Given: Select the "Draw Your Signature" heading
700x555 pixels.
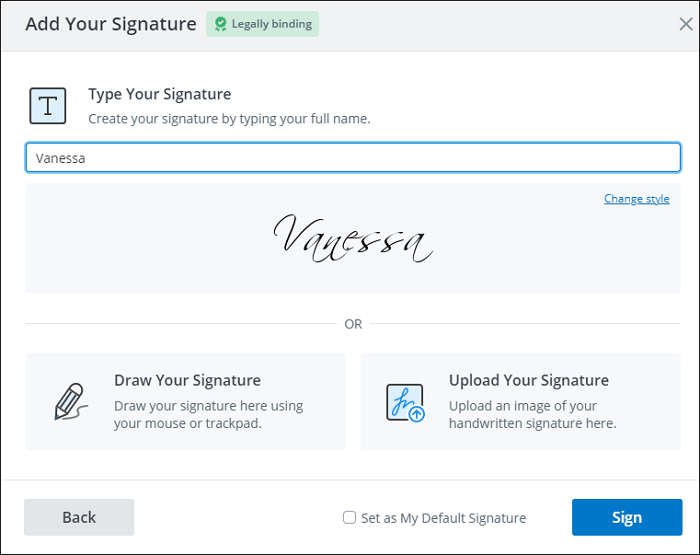Looking at the screenshot, I should [x=187, y=380].
